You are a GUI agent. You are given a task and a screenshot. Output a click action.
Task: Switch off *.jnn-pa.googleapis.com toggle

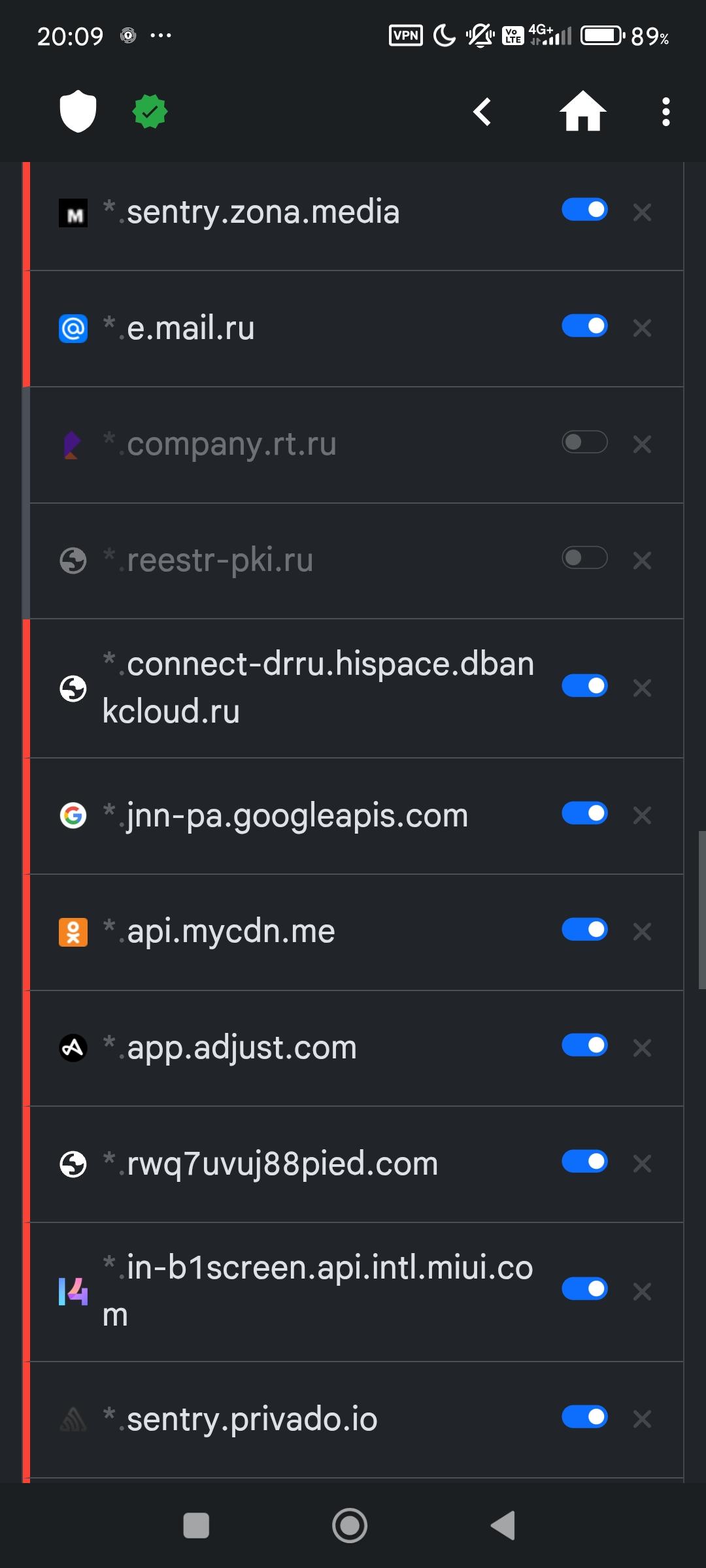584,813
